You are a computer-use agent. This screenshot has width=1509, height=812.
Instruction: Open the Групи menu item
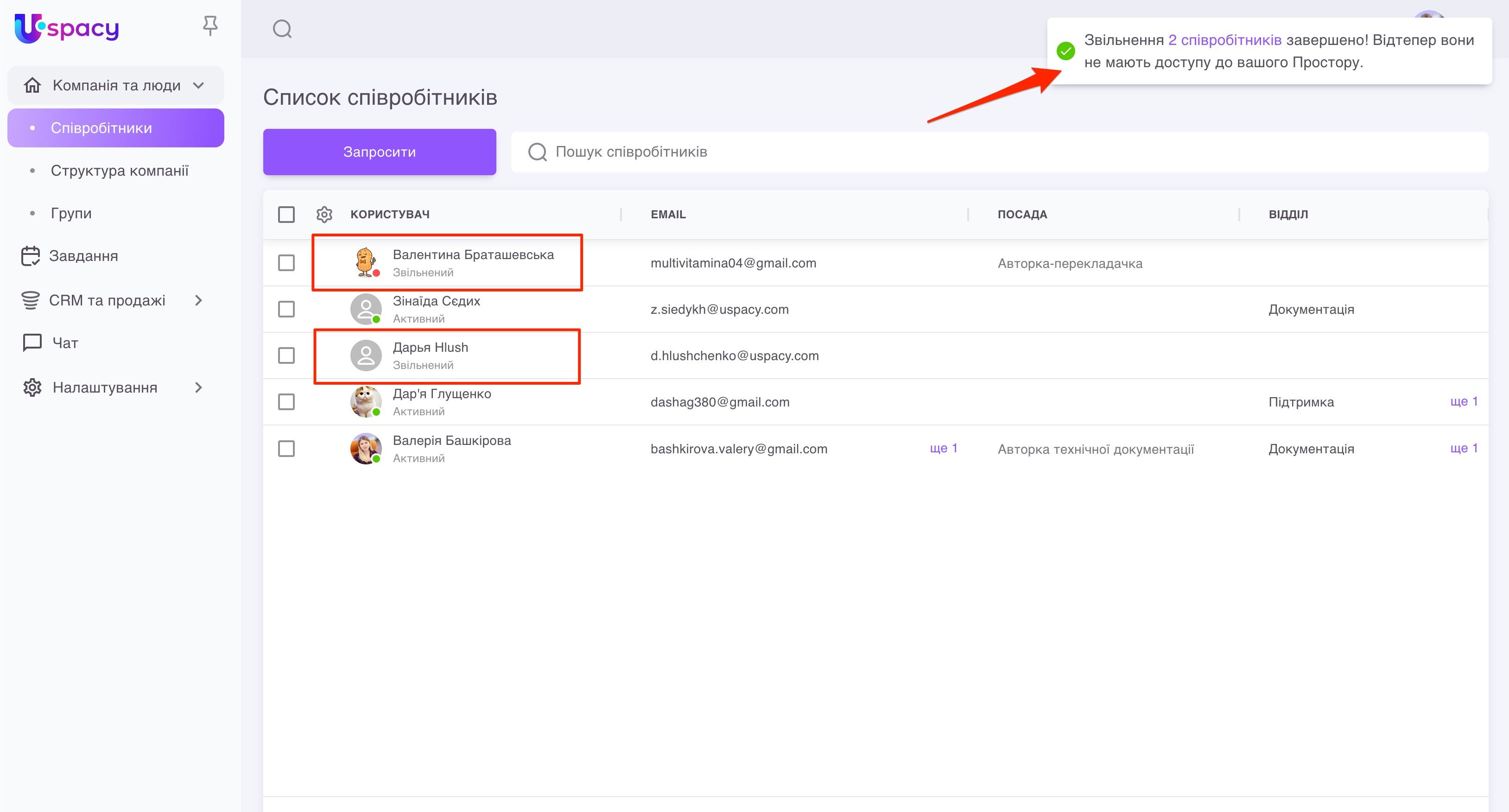(x=71, y=213)
